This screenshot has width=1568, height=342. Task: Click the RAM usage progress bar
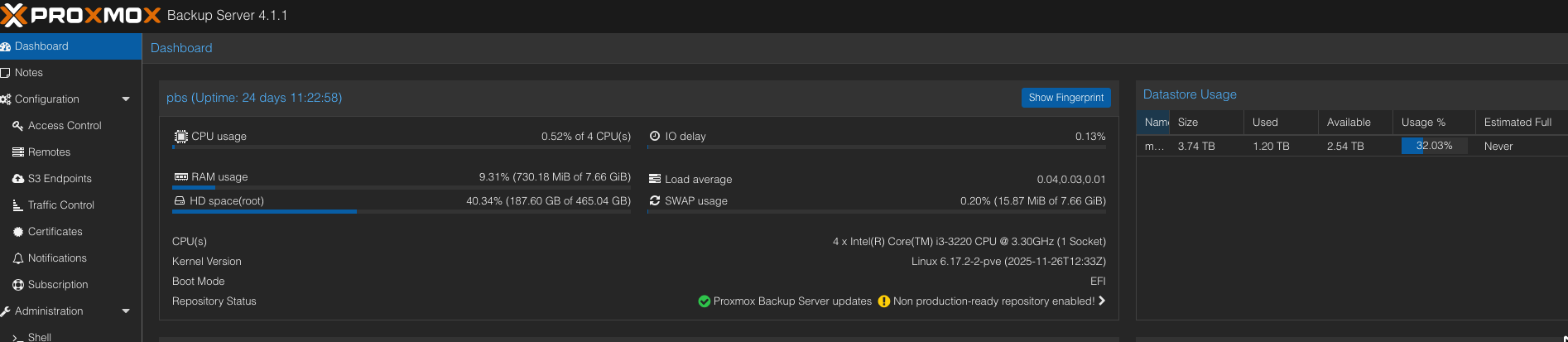402,188
